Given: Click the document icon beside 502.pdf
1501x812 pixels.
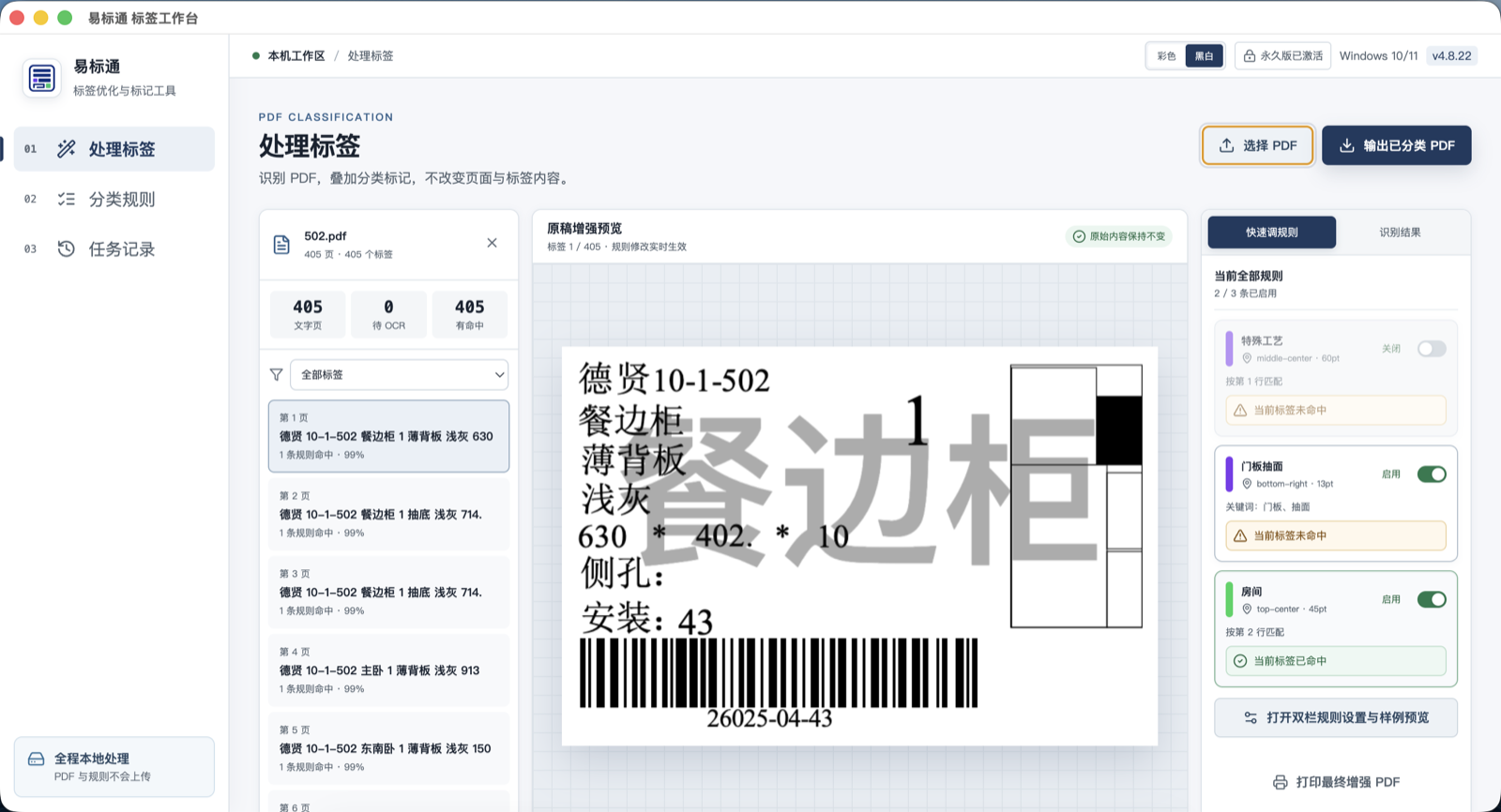Looking at the screenshot, I should [x=281, y=245].
